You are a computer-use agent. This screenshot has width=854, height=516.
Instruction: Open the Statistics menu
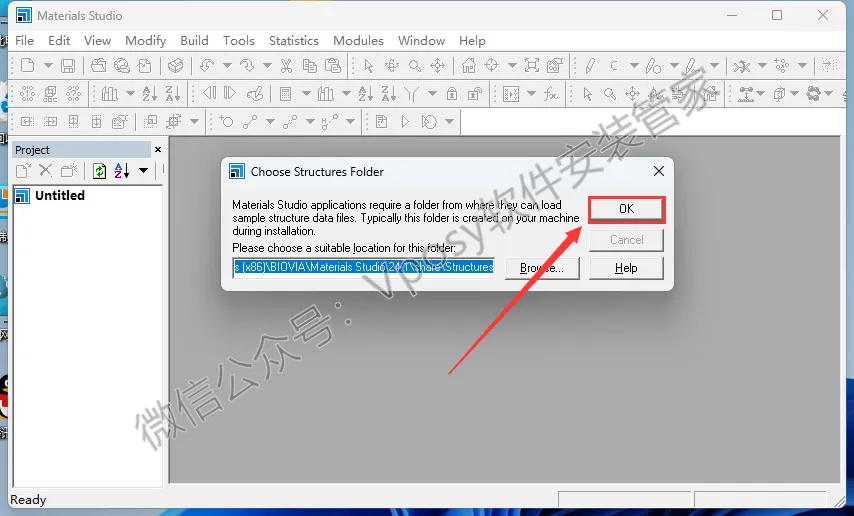pos(294,41)
